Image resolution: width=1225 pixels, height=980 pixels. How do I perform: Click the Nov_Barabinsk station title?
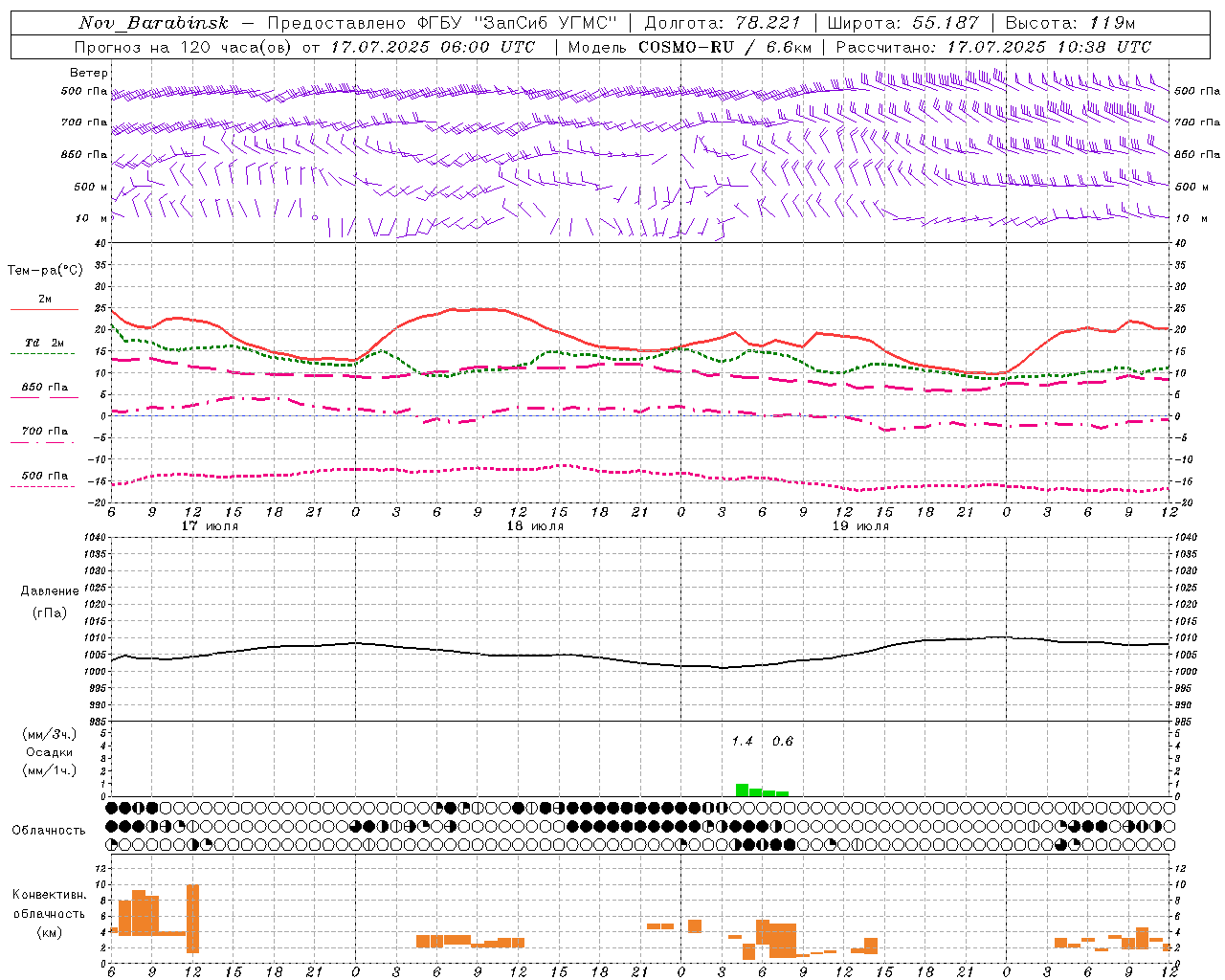[x=154, y=23]
